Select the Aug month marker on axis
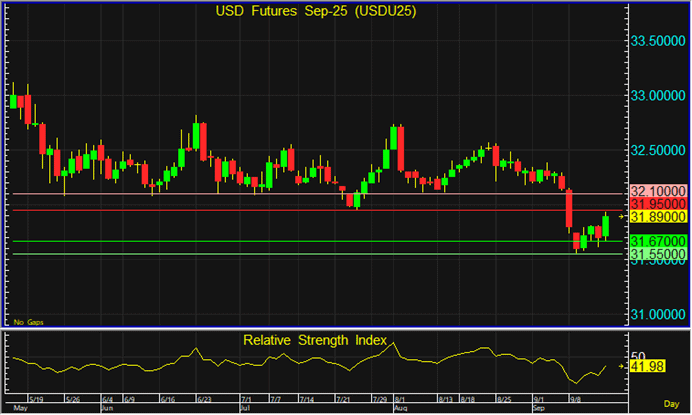The width and height of the screenshot is (692, 415). [400, 409]
